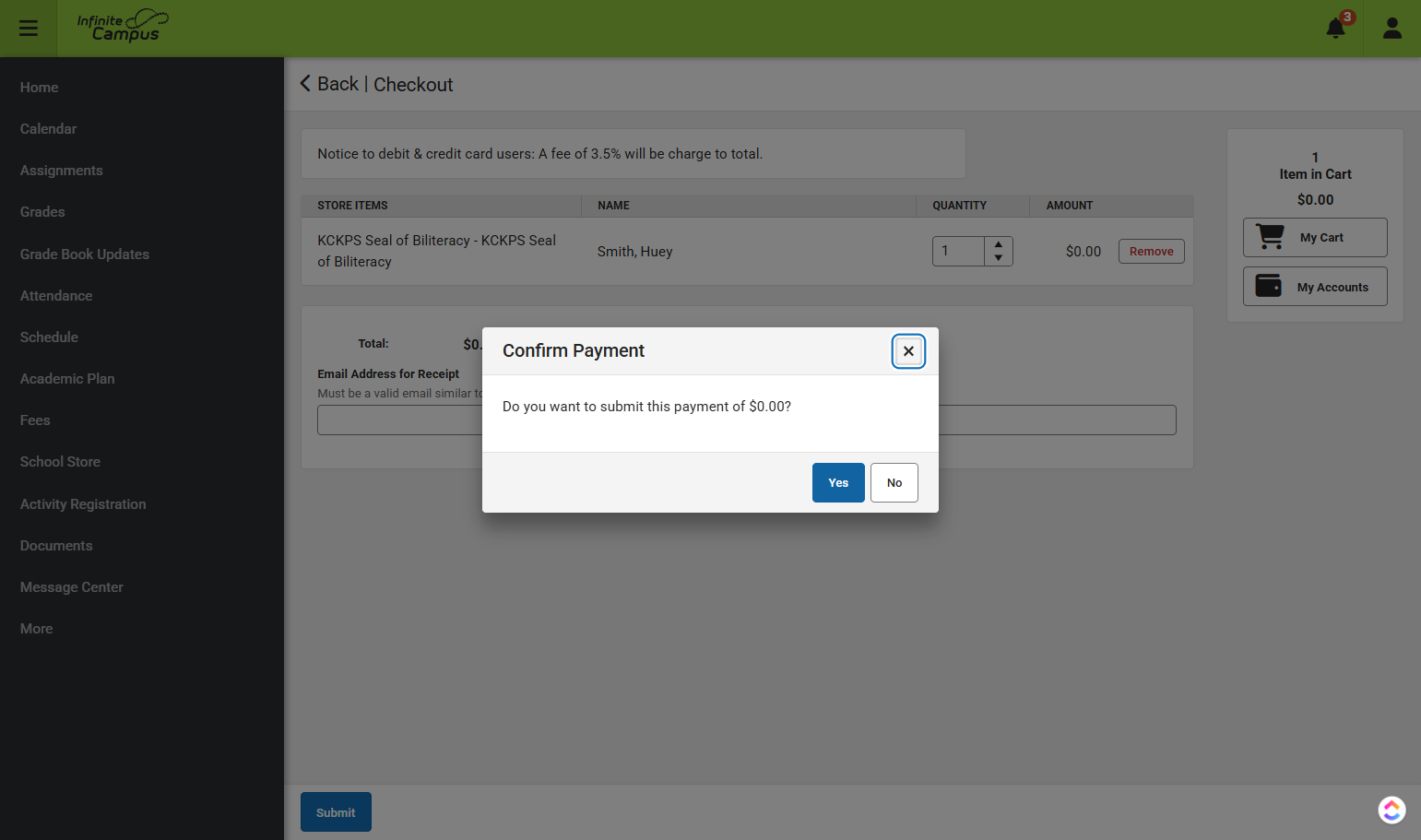Open Fees in the sidebar
This screenshot has width=1421, height=840.
pyautogui.click(x=35, y=420)
